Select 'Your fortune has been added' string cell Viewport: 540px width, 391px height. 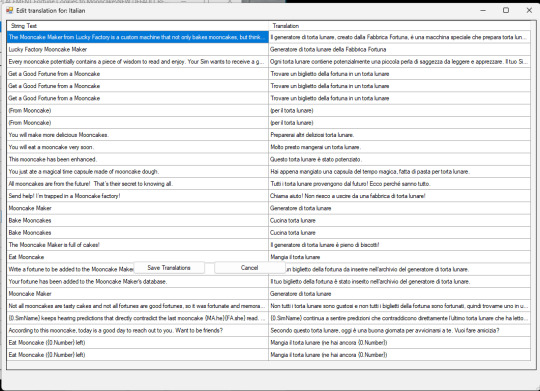[137, 281]
